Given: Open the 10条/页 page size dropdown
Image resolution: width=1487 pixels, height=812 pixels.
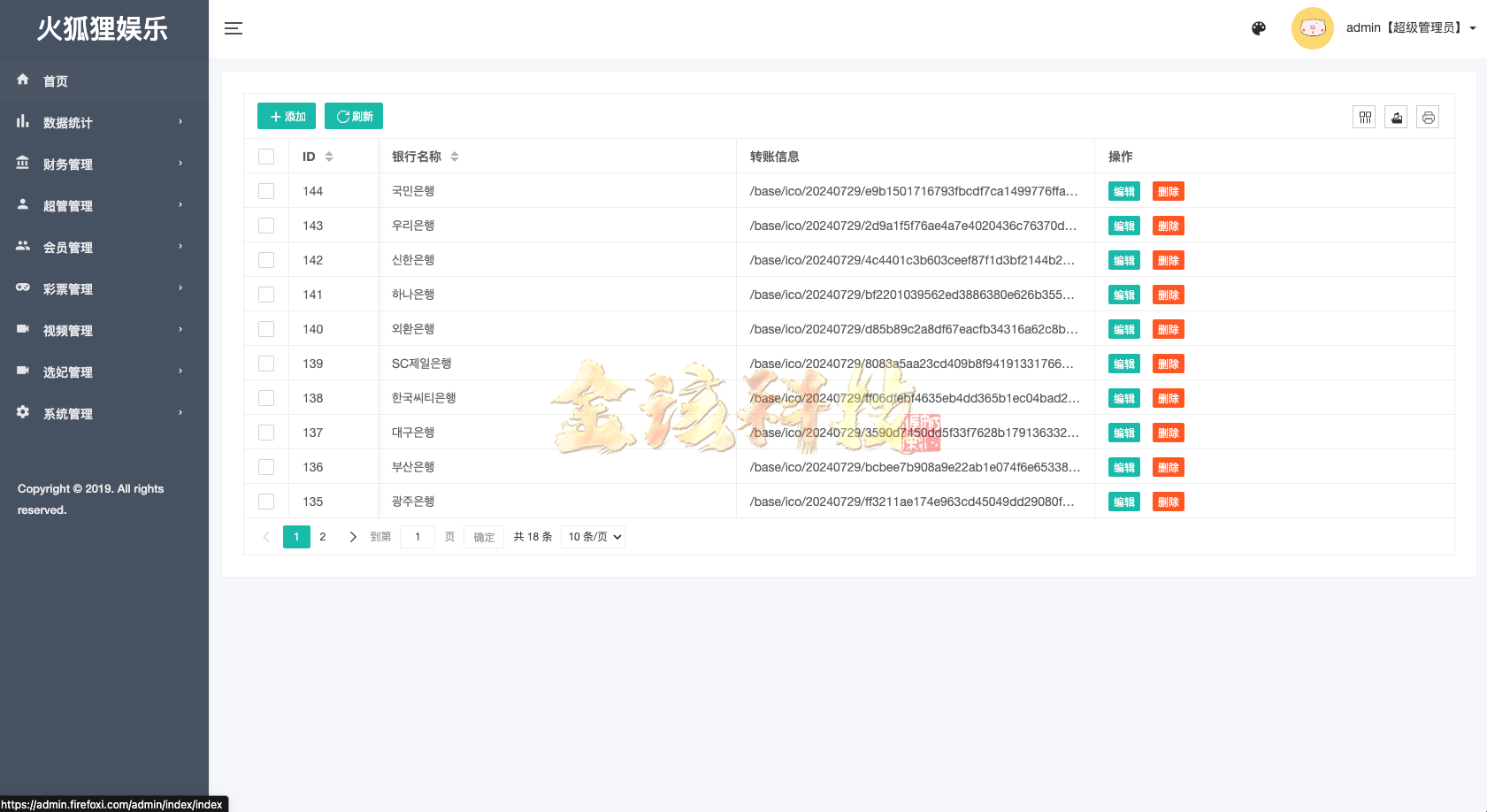Looking at the screenshot, I should (593, 536).
